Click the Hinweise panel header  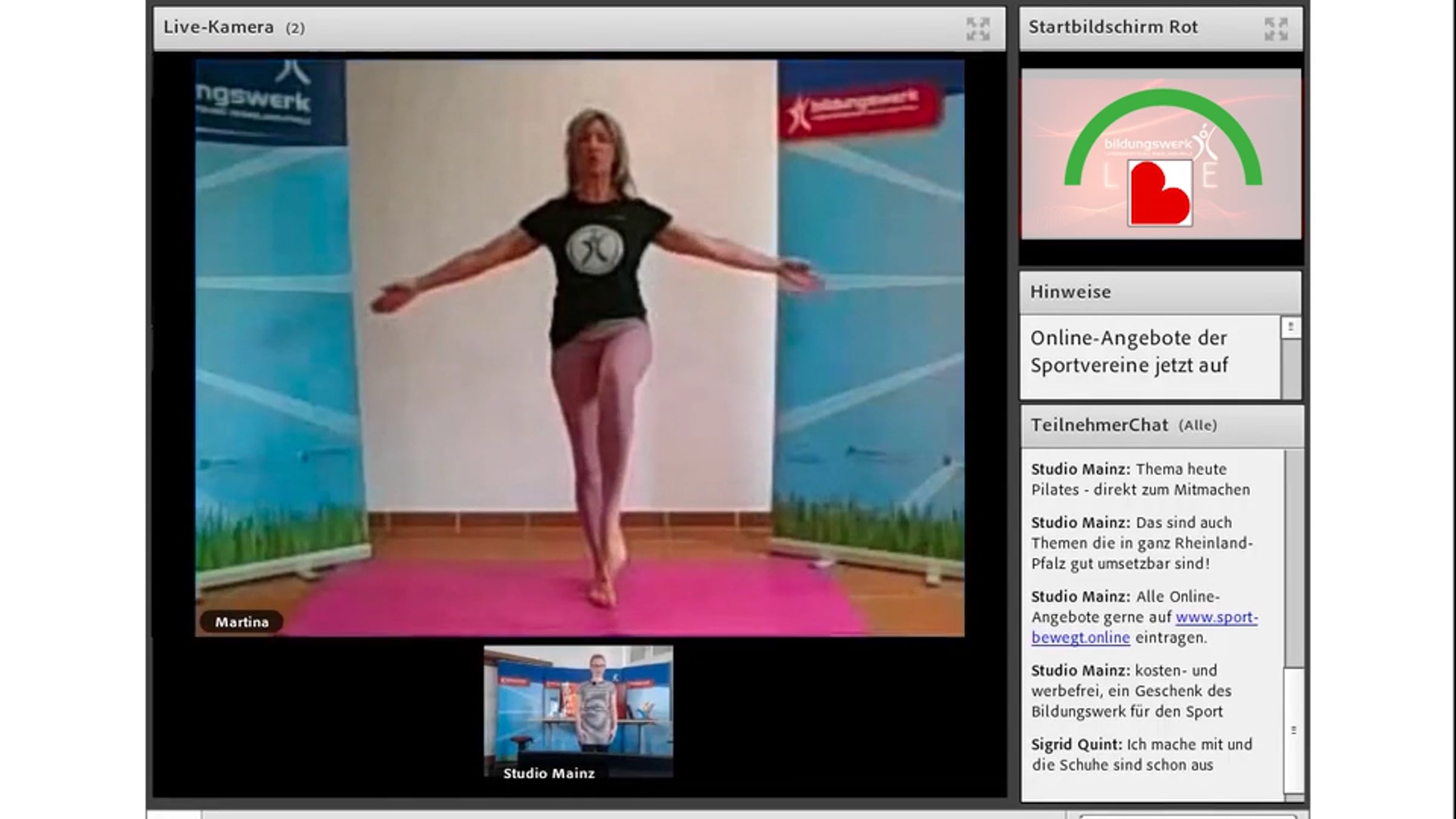pos(1070,292)
